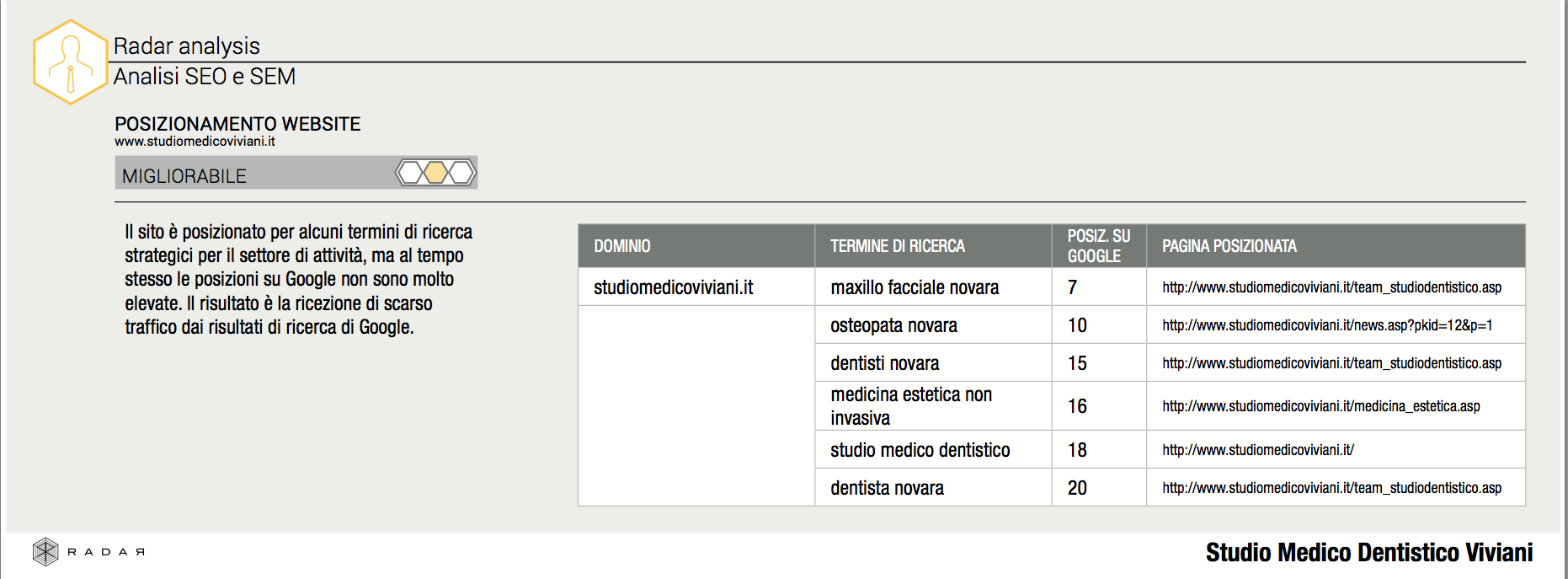1568x579 pixels.
Task: Click the yellow hexagon person logo
Action: (x=71, y=62)
